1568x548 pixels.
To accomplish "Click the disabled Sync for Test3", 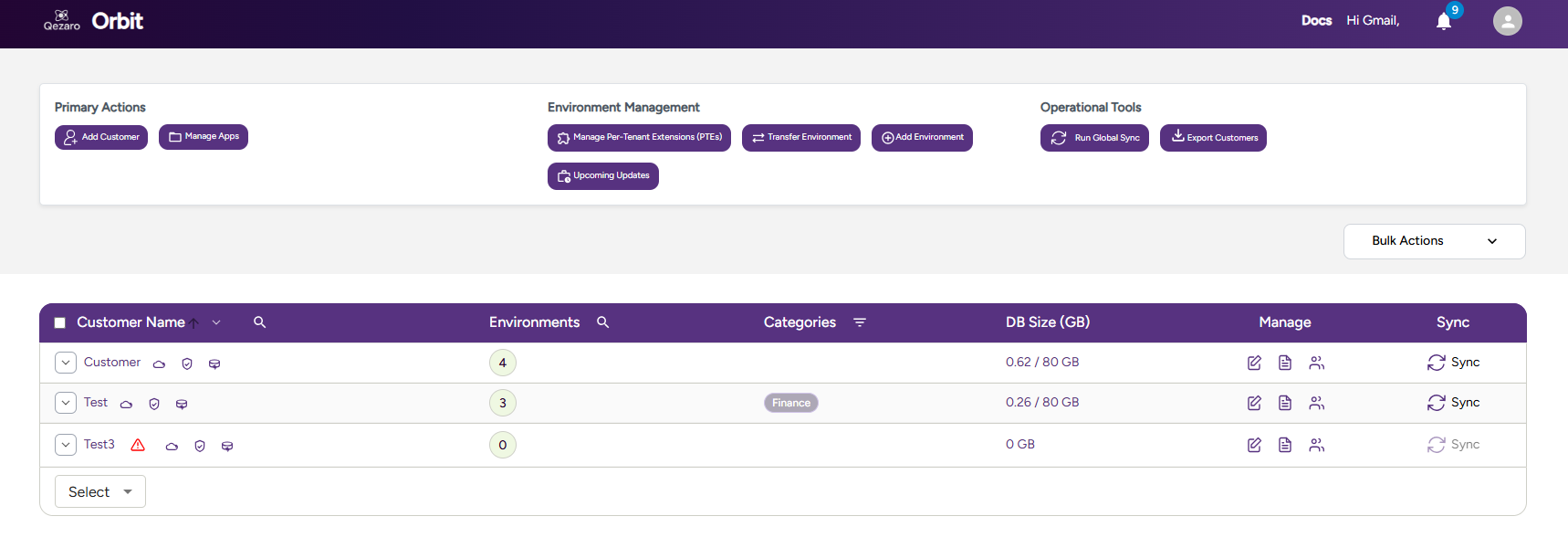I will [1454, 445].
